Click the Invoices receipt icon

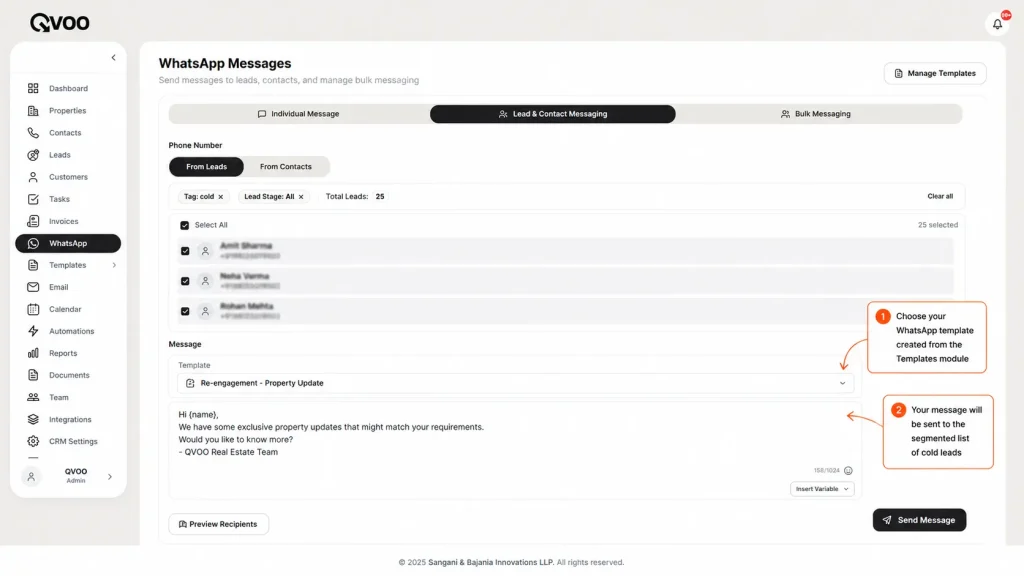33,221
